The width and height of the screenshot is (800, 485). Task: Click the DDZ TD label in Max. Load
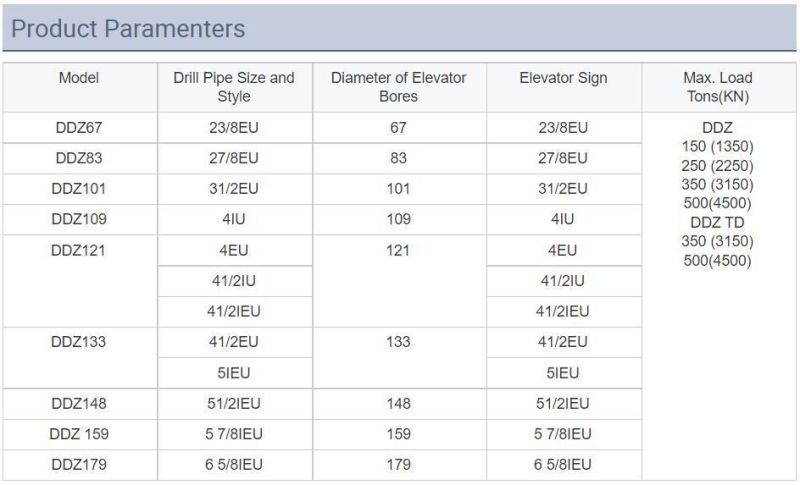coord(717,222)
